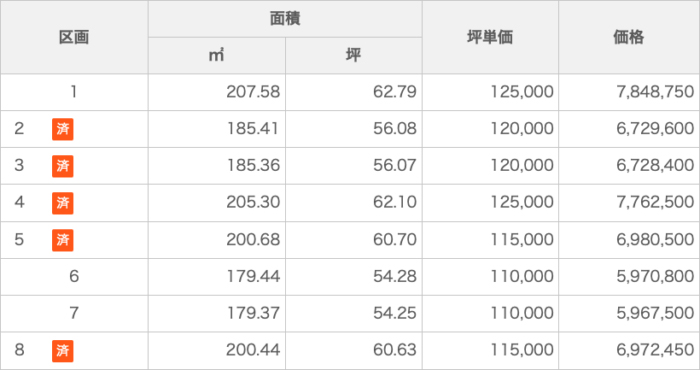Click the area value 179.44
This screenshot has height=370, width=700.
tap(253, 277)
